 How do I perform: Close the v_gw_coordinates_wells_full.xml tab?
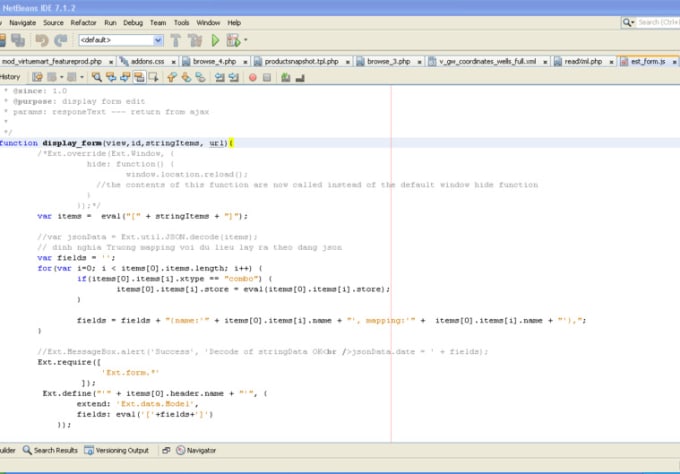546,62
